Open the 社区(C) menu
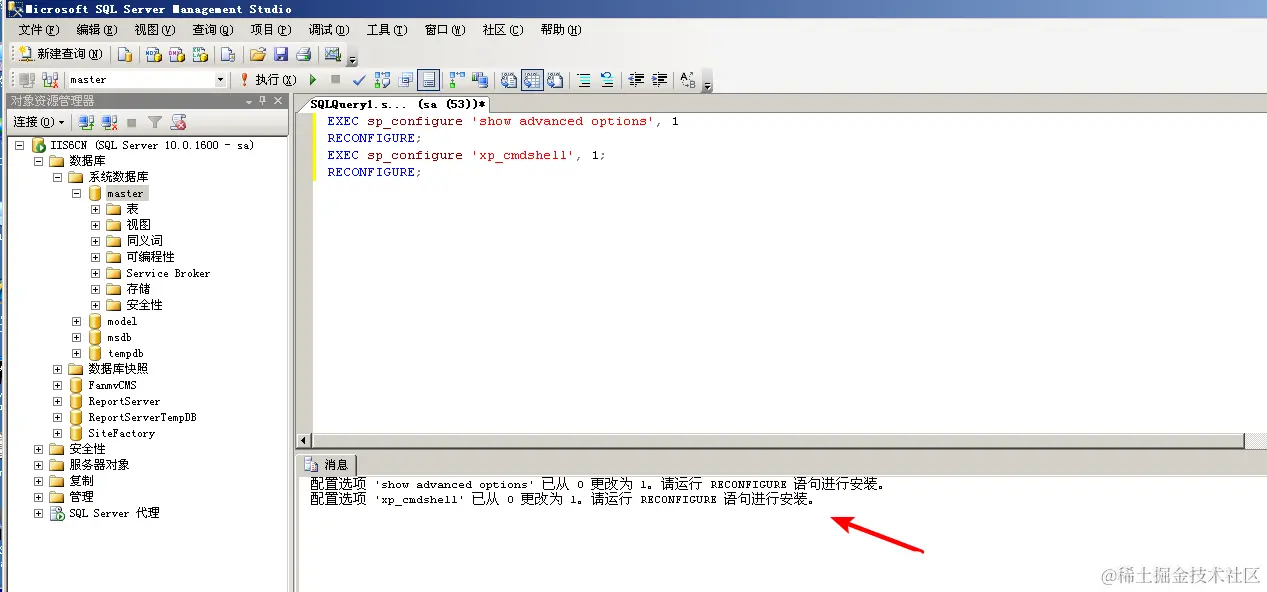This screenshot has width=1267, height=592. point(503,30)
